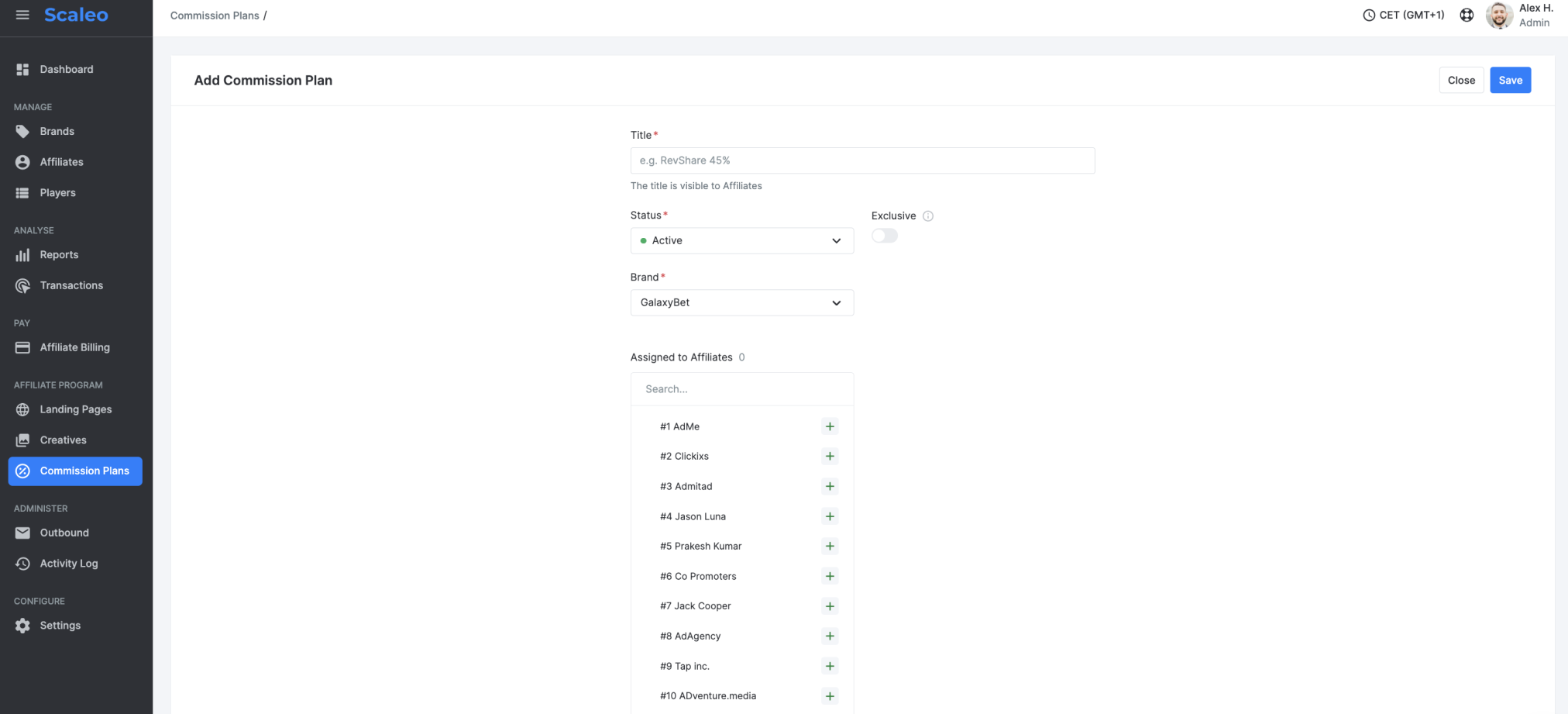Click Alex H. profile avatar
1568x714 pixels.
[x=1499, y=16]
